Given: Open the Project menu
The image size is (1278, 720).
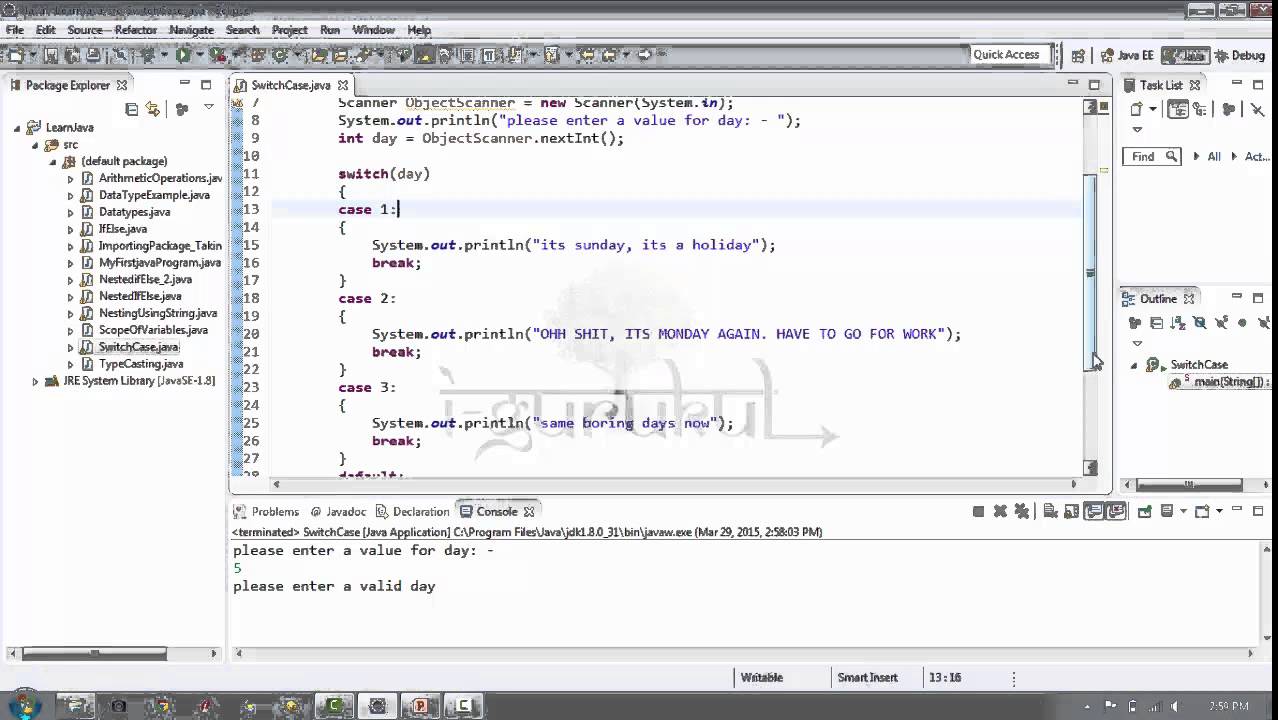Looking at the screenshot, I should click(290, 30).
